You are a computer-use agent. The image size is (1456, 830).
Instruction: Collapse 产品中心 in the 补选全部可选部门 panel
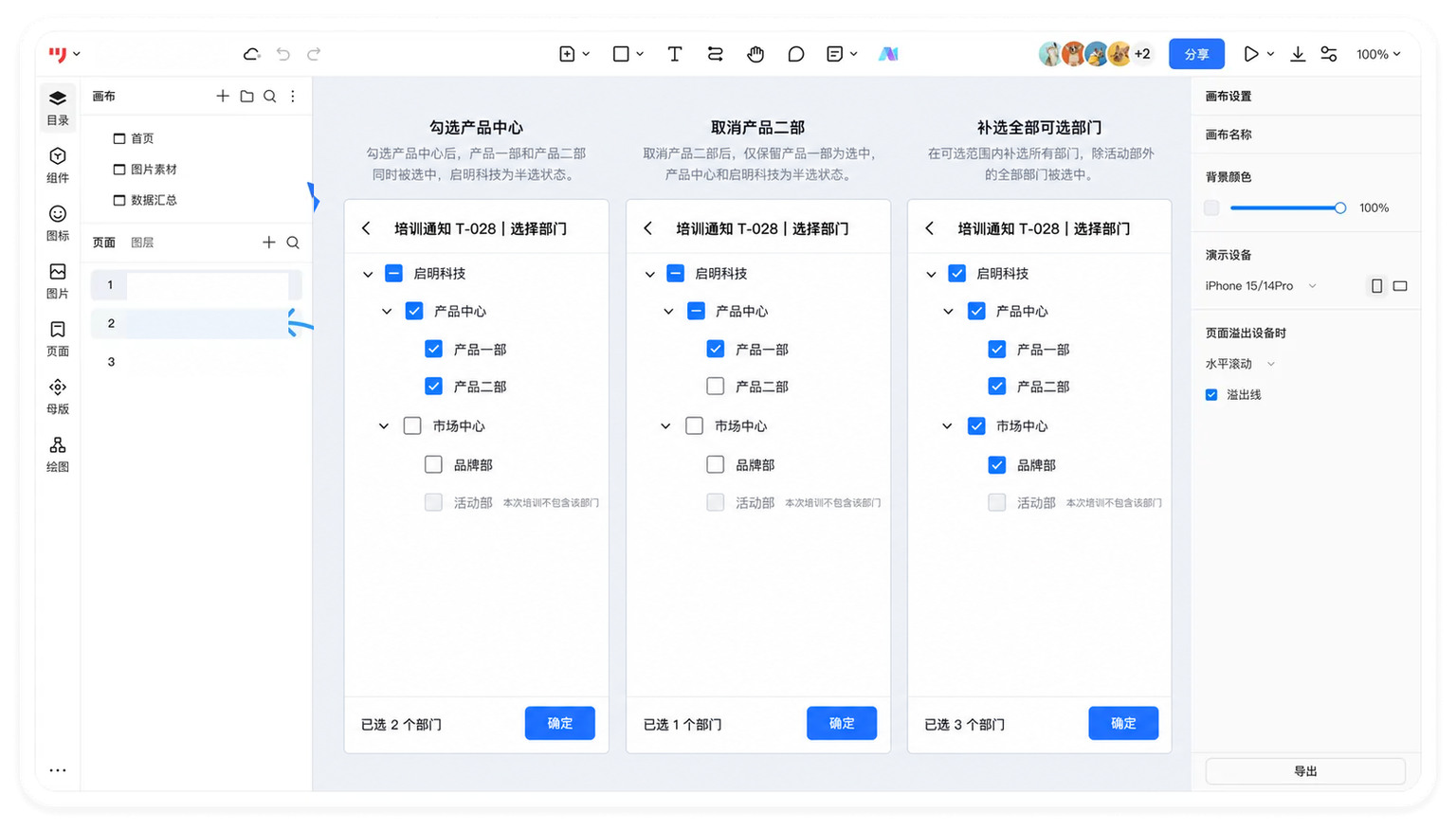(x=948, y=311)
